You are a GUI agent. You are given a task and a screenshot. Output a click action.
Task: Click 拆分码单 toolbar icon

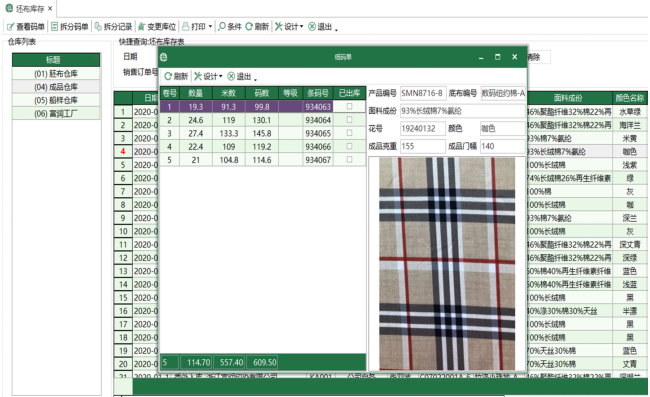coord(55,27)
